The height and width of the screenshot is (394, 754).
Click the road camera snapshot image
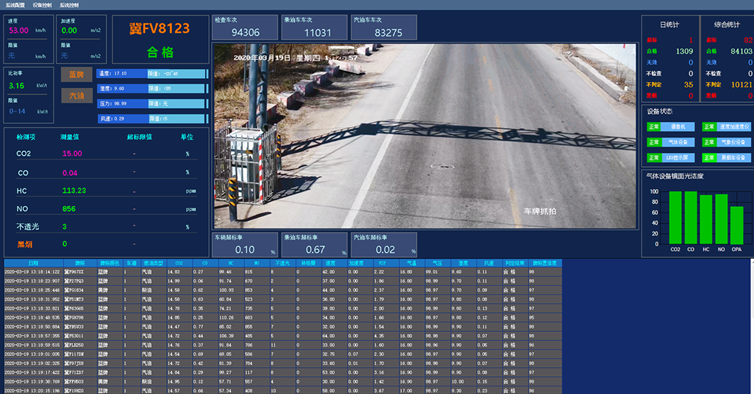(x=425, y=136)
